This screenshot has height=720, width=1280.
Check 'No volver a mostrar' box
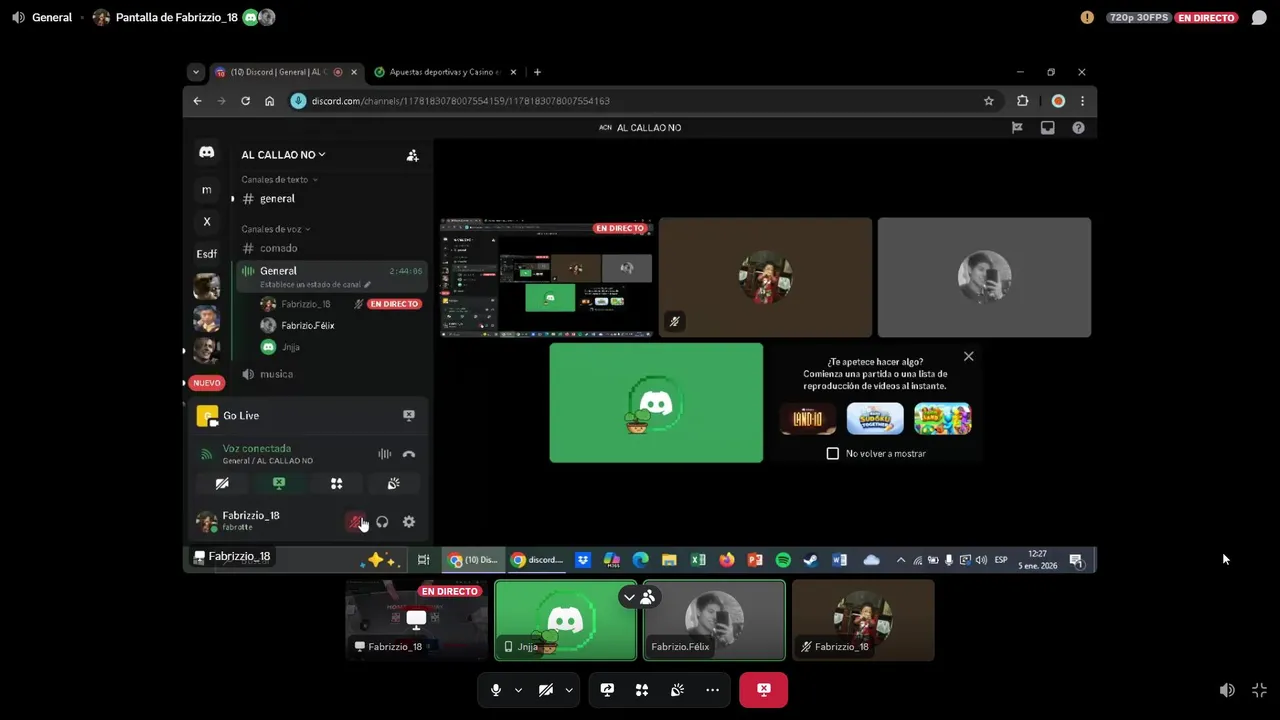coord(833,454)
